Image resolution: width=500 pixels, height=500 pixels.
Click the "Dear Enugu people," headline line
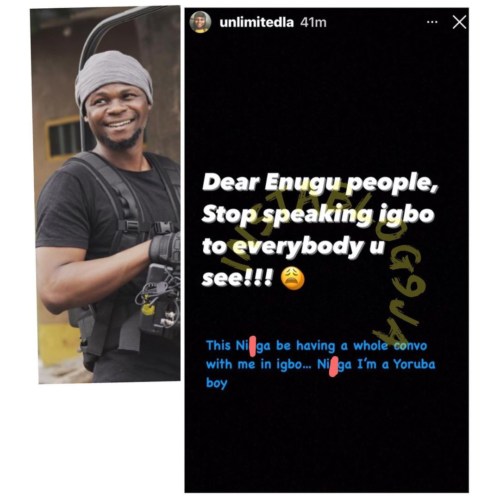319,184
